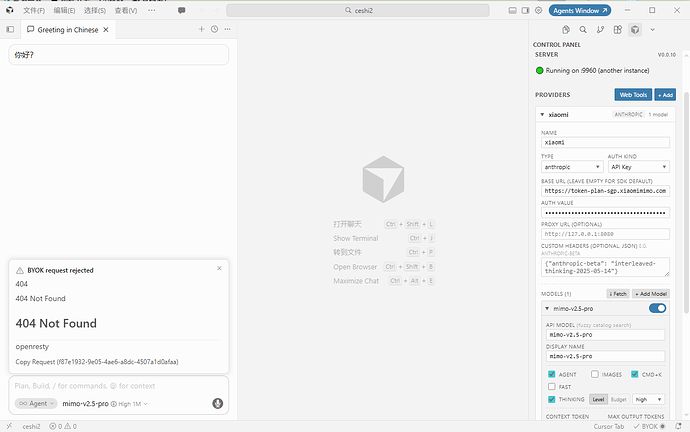Click Cursor Tab in status bar
The height and width of the screenshot is (432, 690).
(x=609, y=426)
